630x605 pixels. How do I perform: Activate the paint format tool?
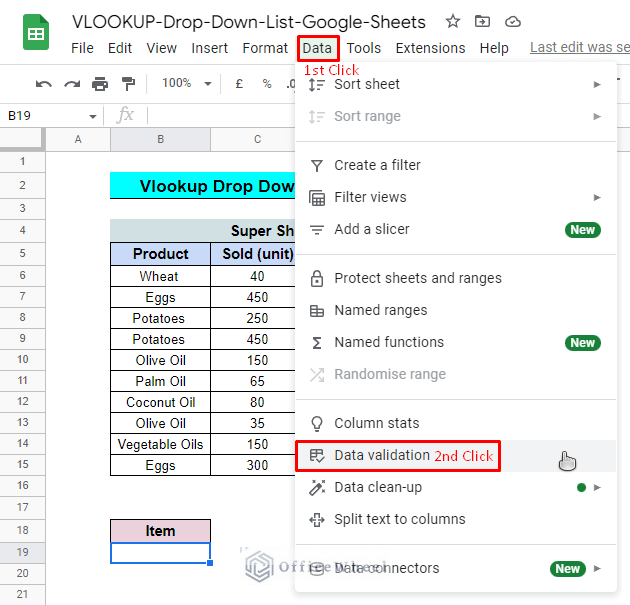128,84
